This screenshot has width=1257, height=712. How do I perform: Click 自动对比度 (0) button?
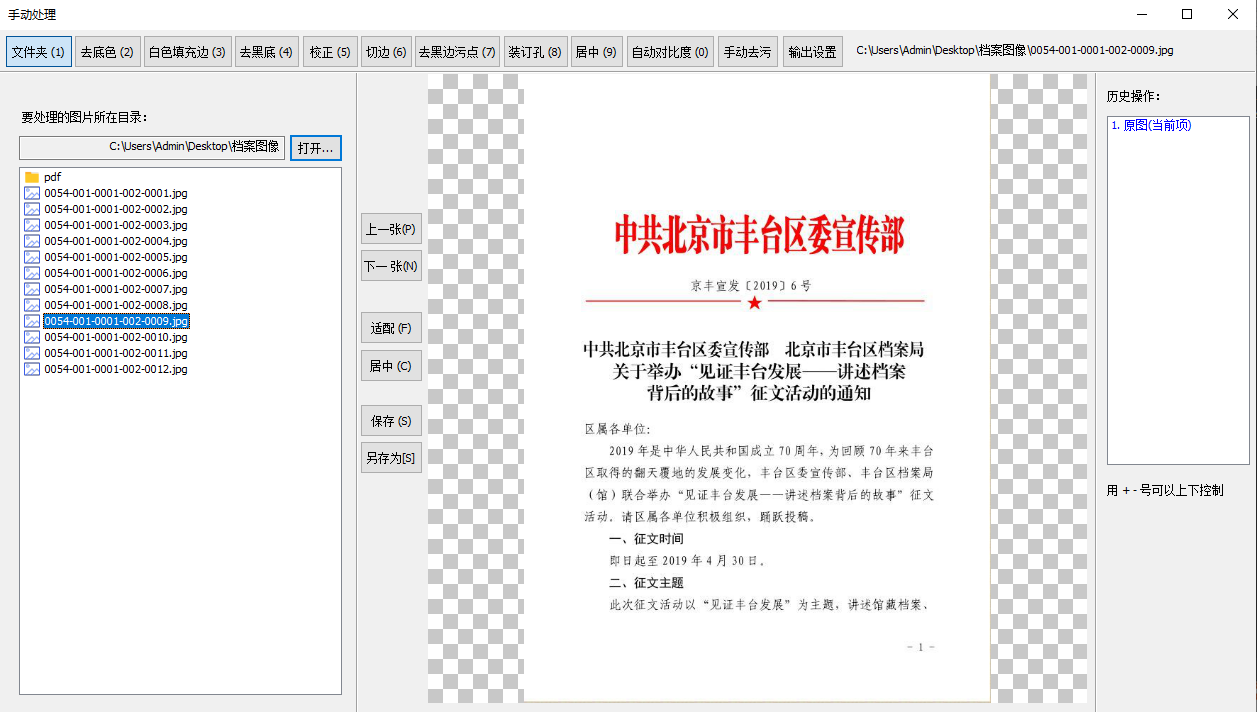(x=669, y=52)
